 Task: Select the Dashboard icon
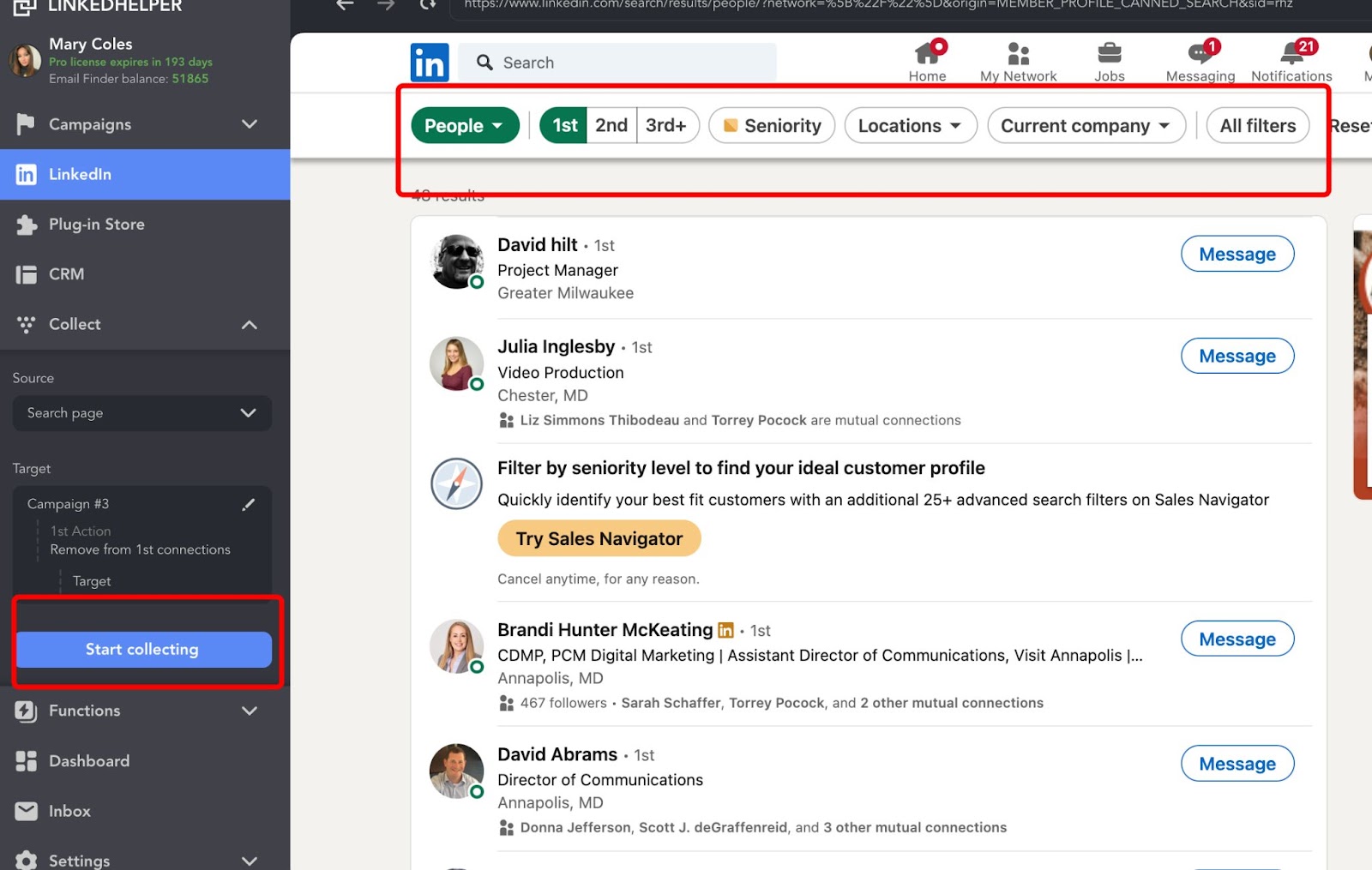27,761
